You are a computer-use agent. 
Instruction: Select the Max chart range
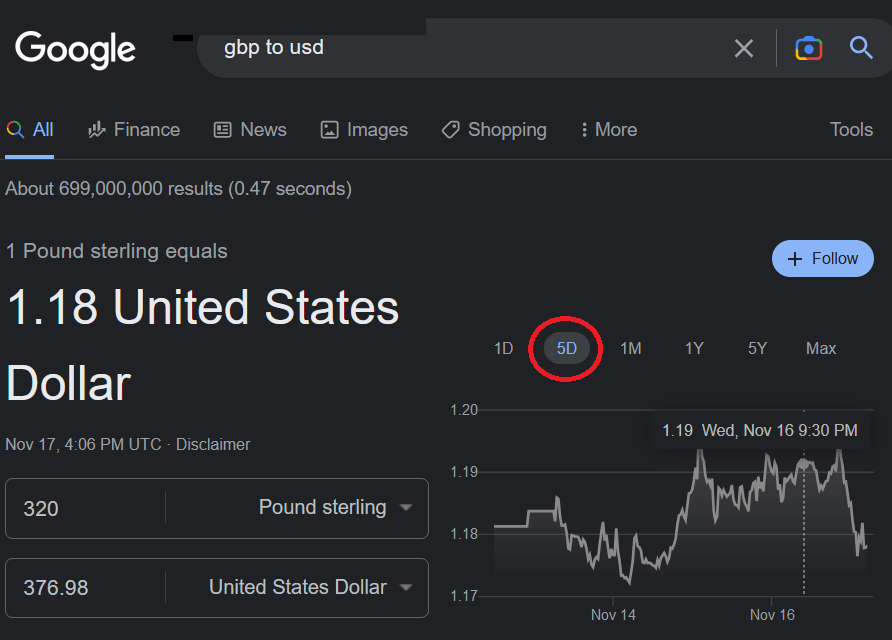821,349
